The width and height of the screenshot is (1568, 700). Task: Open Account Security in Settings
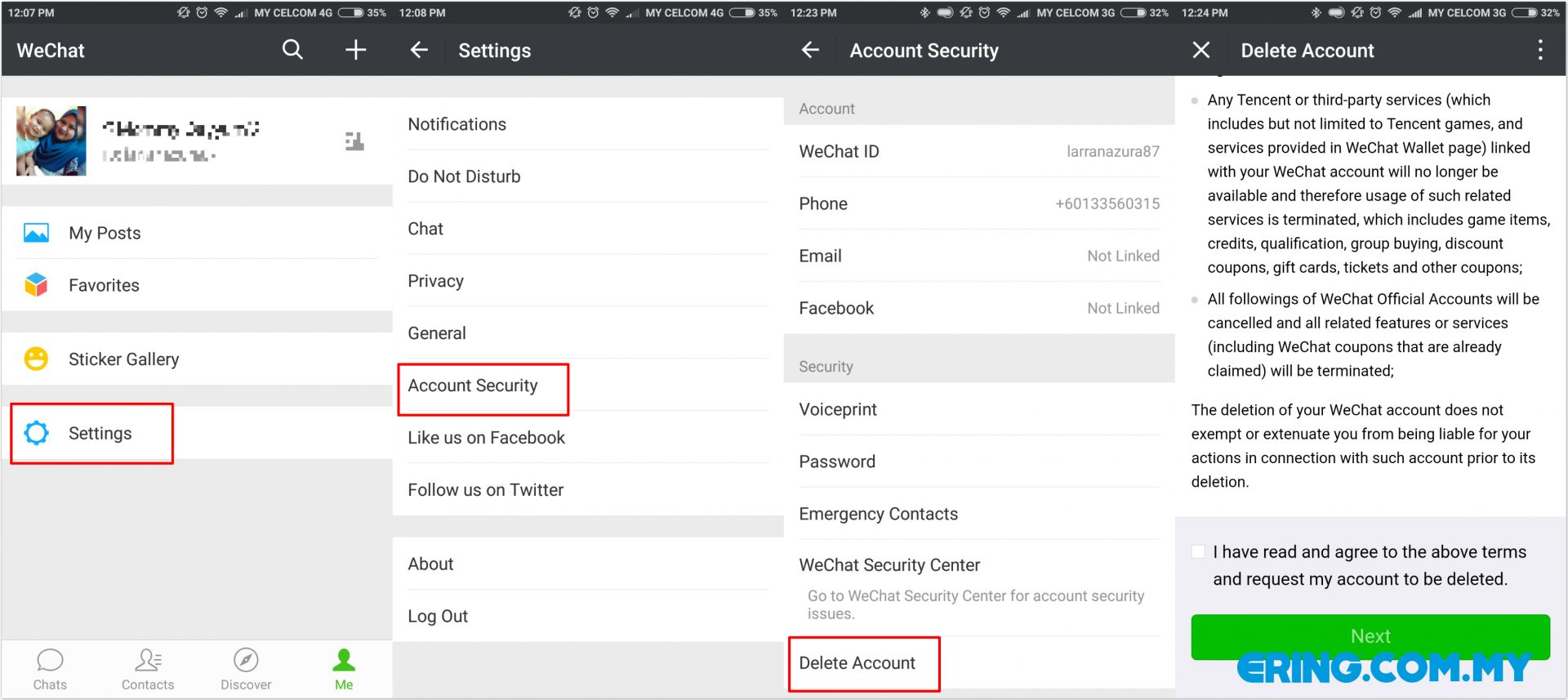(x=588, y=386)
